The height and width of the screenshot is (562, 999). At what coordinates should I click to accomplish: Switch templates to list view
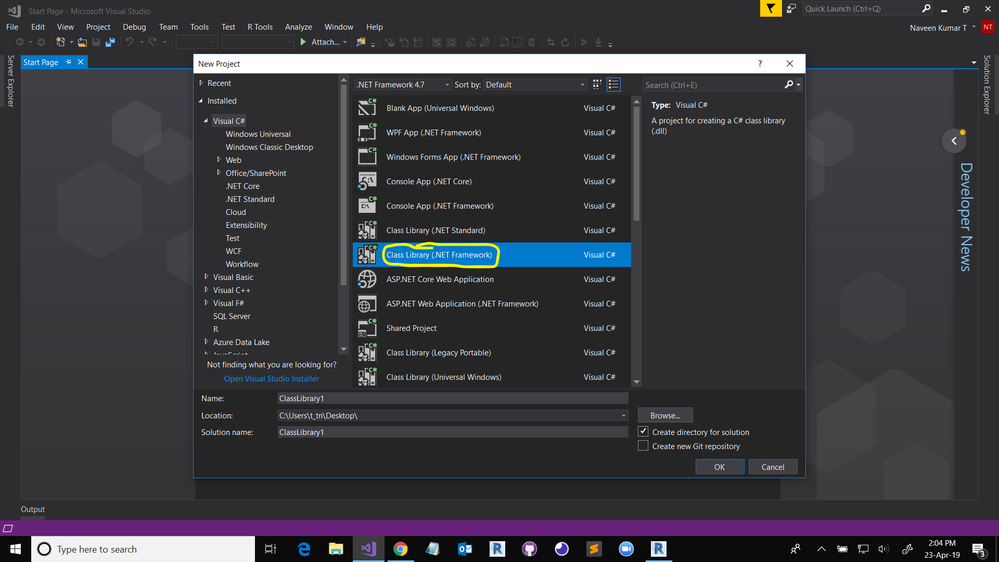point(614,84)
